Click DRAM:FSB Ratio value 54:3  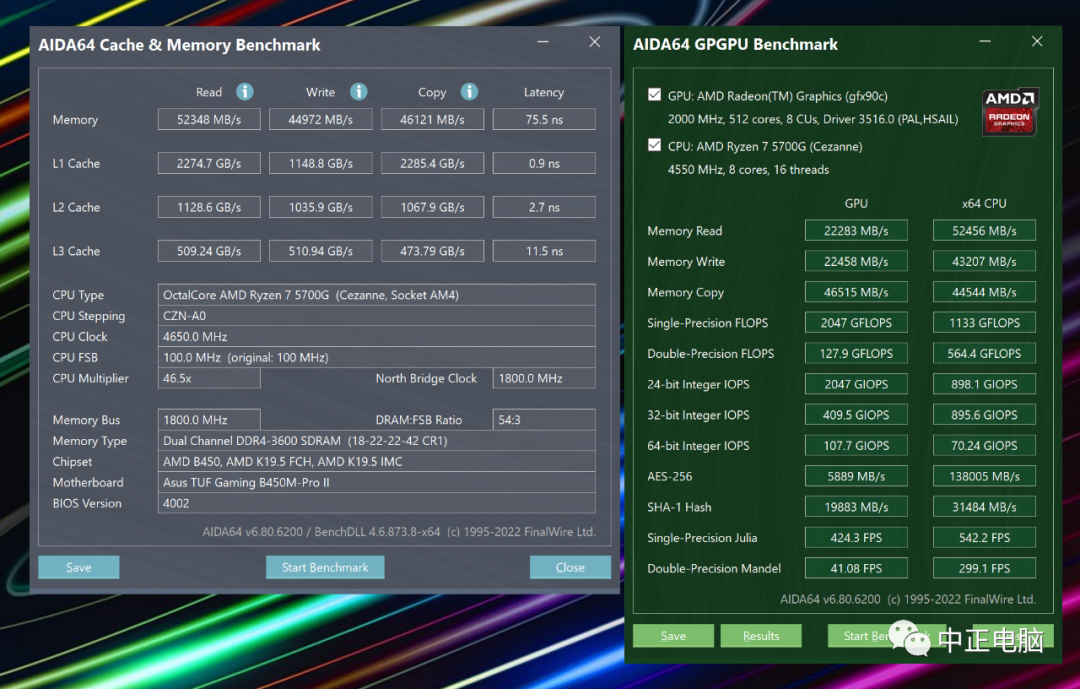pos(544,420)
